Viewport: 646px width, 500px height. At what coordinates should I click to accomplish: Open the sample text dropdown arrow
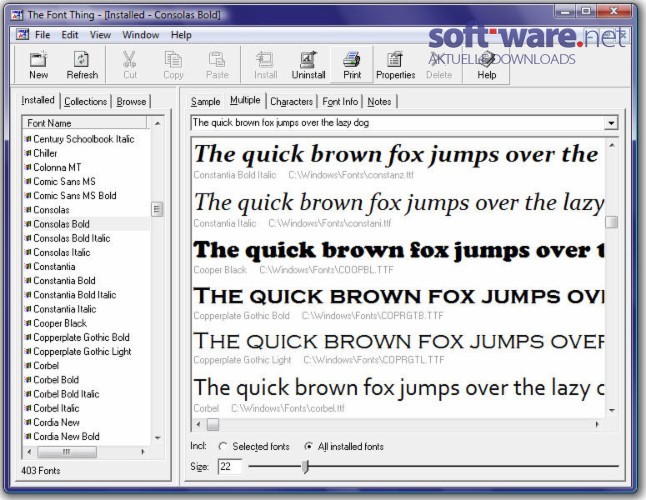tap(611, 123)
